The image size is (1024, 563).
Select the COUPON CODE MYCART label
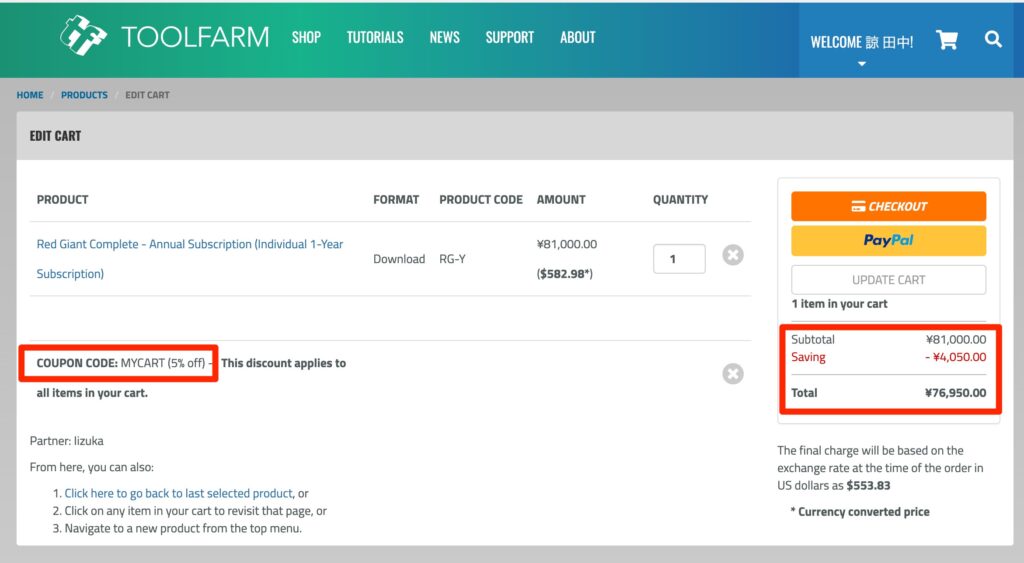121,362
